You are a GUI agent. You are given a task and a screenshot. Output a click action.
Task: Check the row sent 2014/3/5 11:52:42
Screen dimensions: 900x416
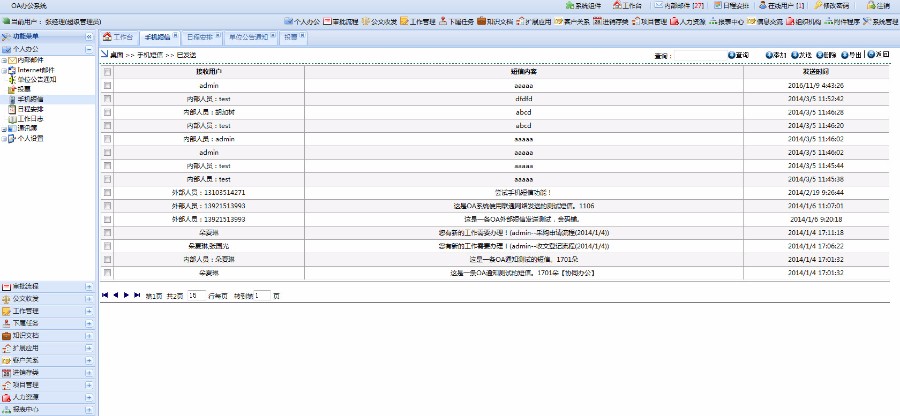click(x=107, y=99)
